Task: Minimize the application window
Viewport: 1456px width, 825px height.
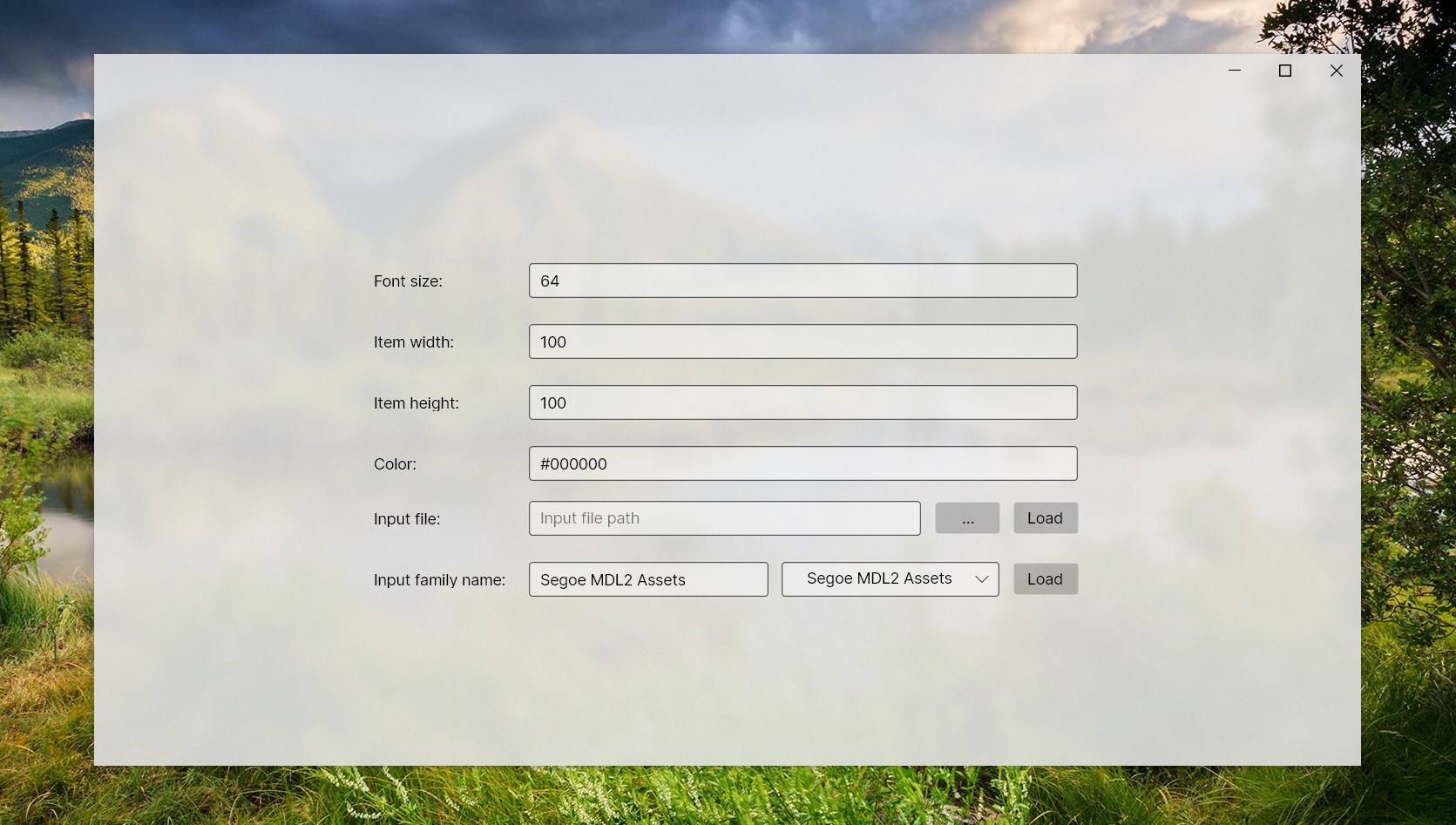Action: 1235,71
